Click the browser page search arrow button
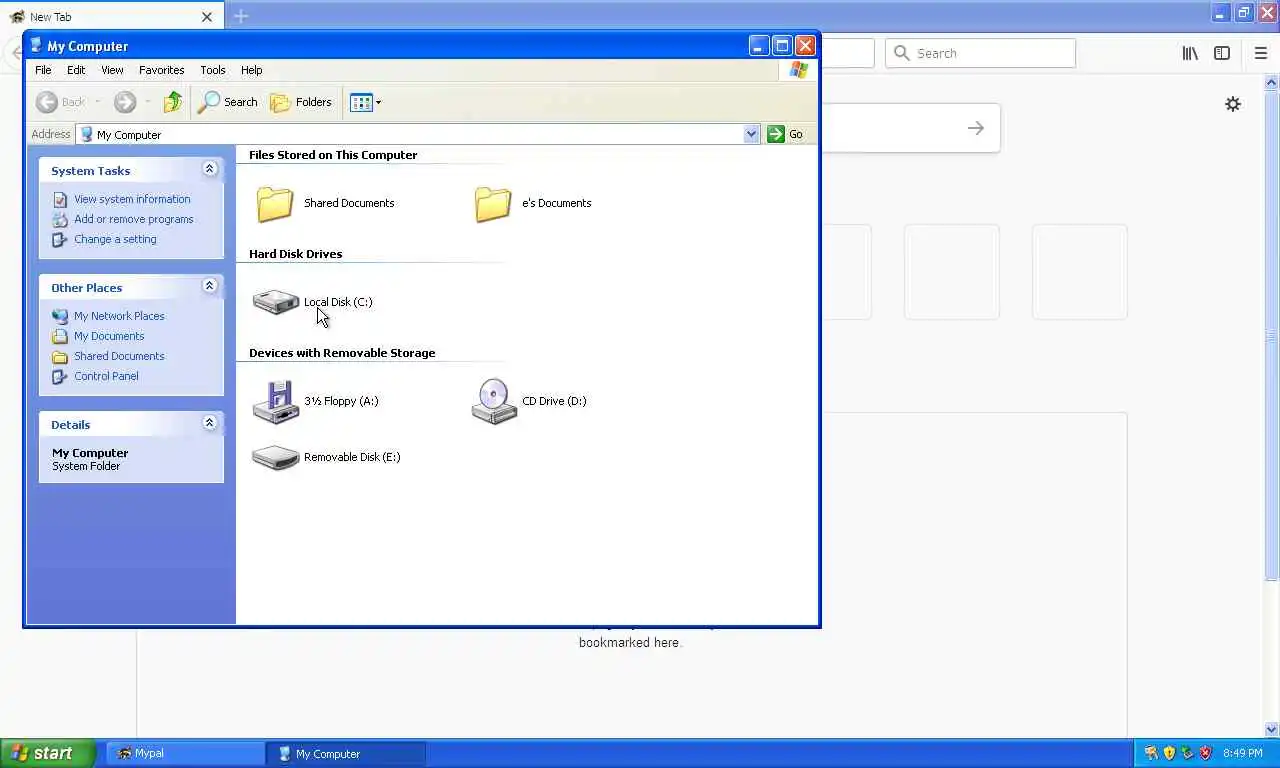Screen dimensions: 1280x768 click(x=976, y=128)
